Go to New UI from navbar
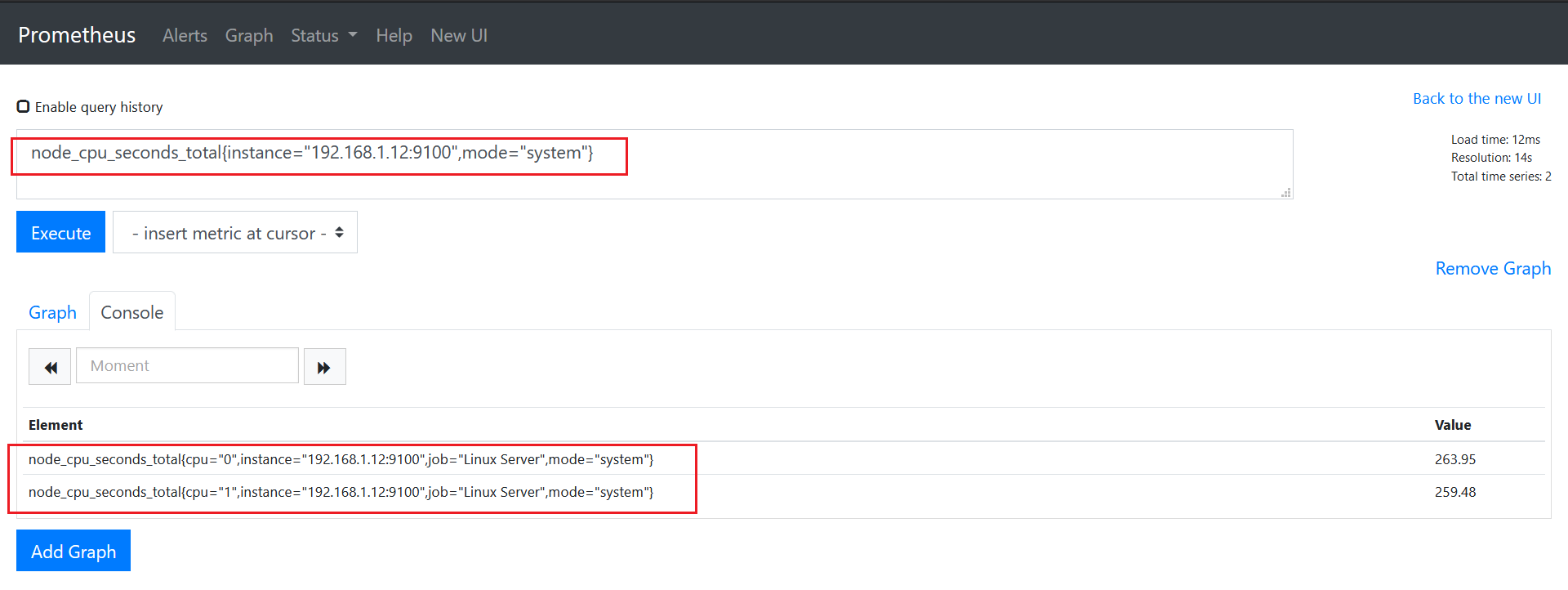1568x590 pixels. (459, 36)
